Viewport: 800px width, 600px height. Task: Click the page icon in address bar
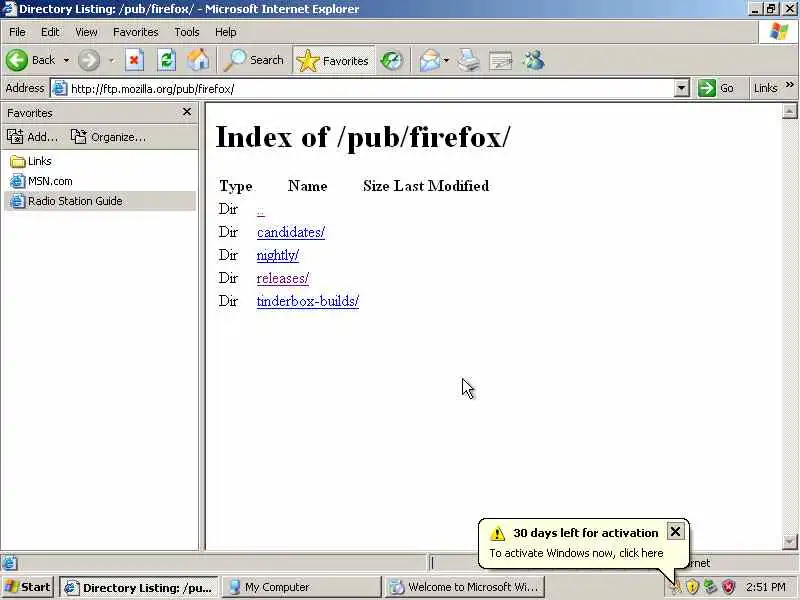(60, 88)
